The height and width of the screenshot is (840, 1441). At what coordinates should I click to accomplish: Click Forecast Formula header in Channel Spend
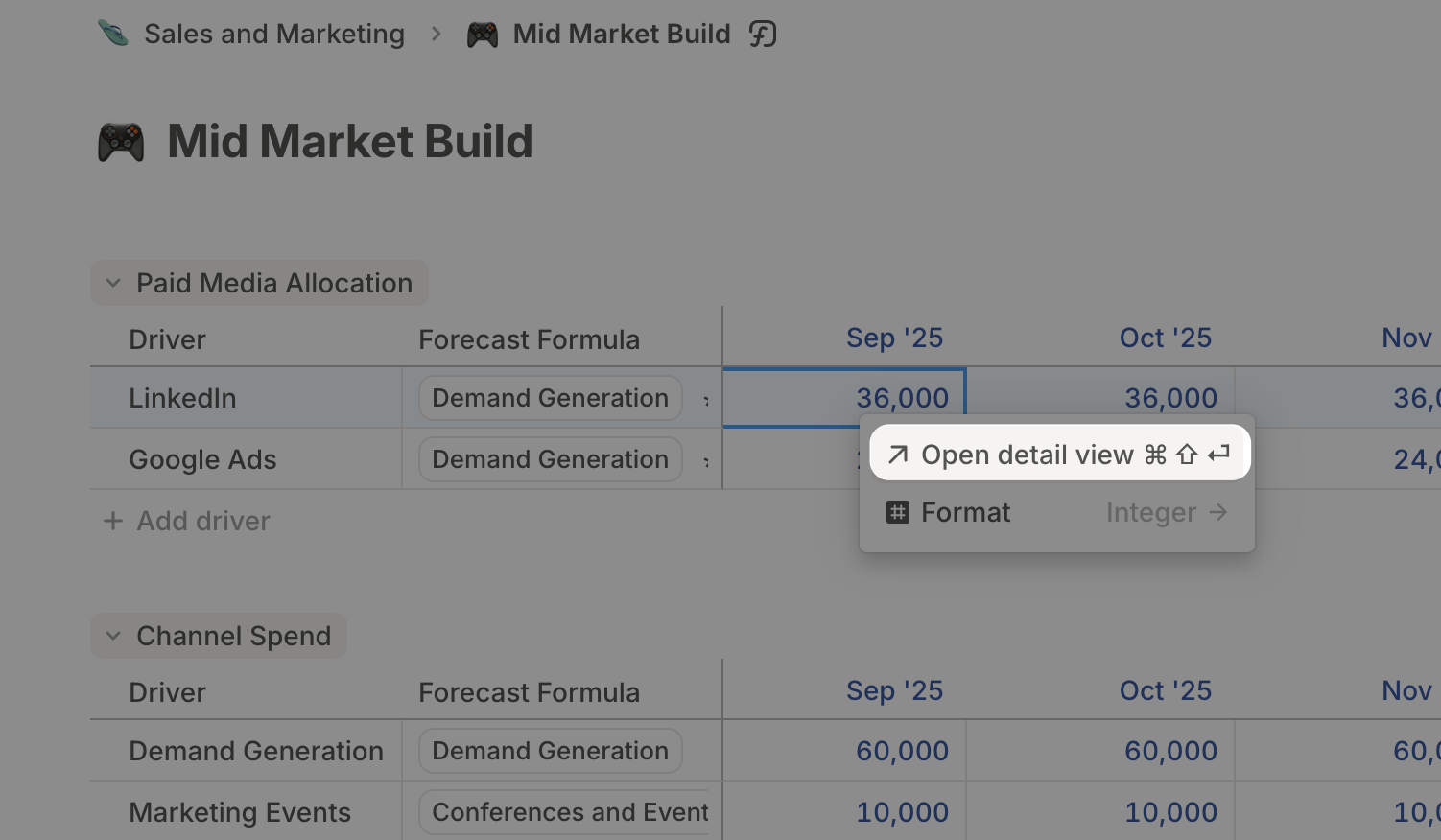click(530, 692)
